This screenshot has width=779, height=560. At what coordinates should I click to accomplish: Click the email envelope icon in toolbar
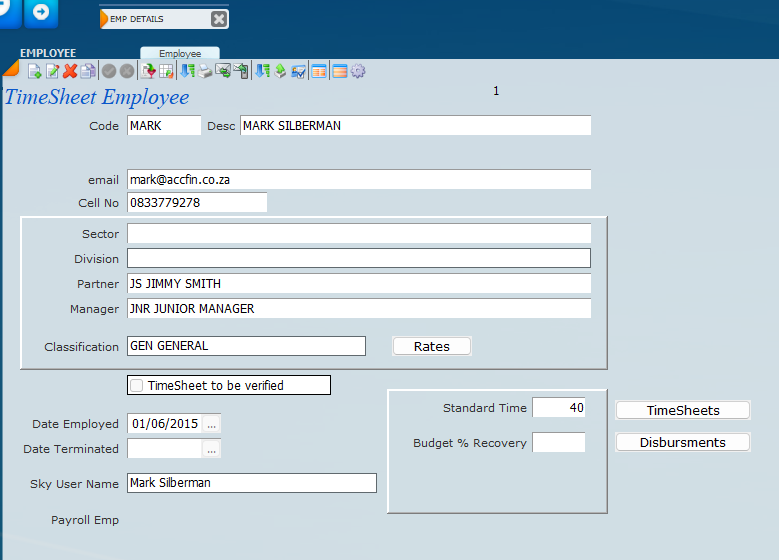tap(223, 71)
